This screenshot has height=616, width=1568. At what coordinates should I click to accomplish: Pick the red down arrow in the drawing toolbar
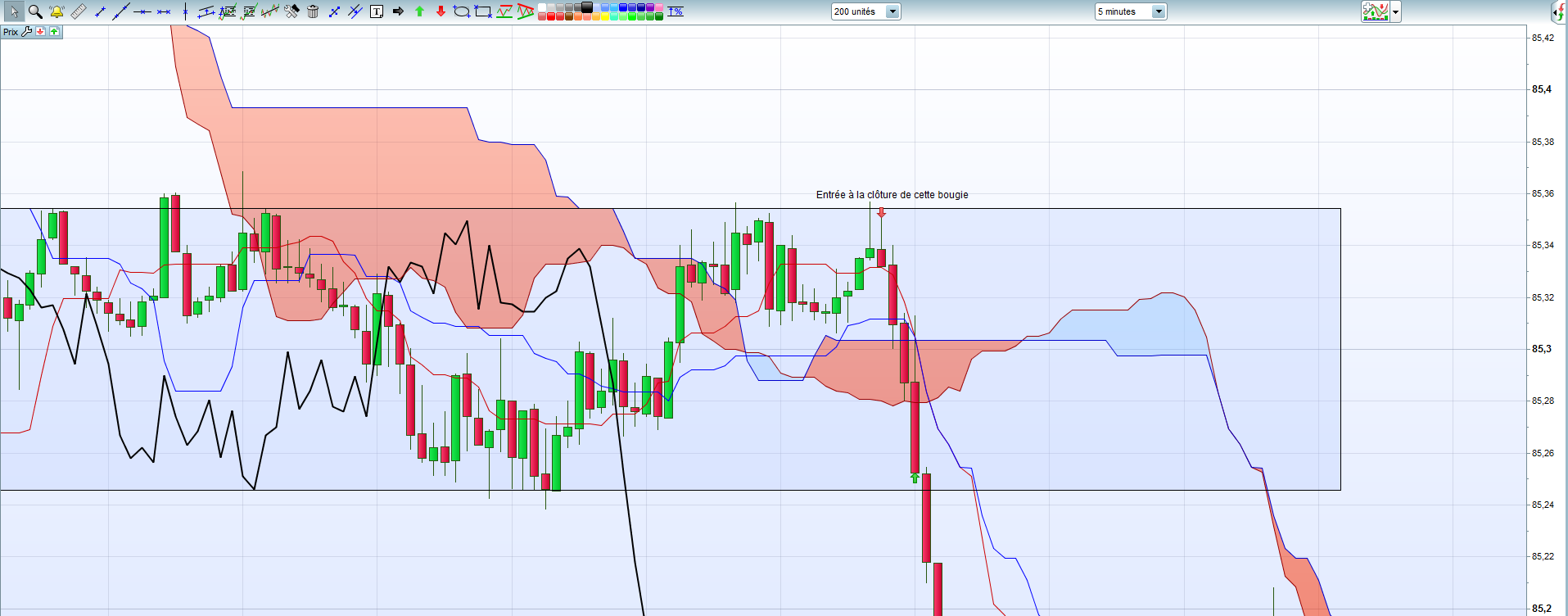(x=441, y=11)
